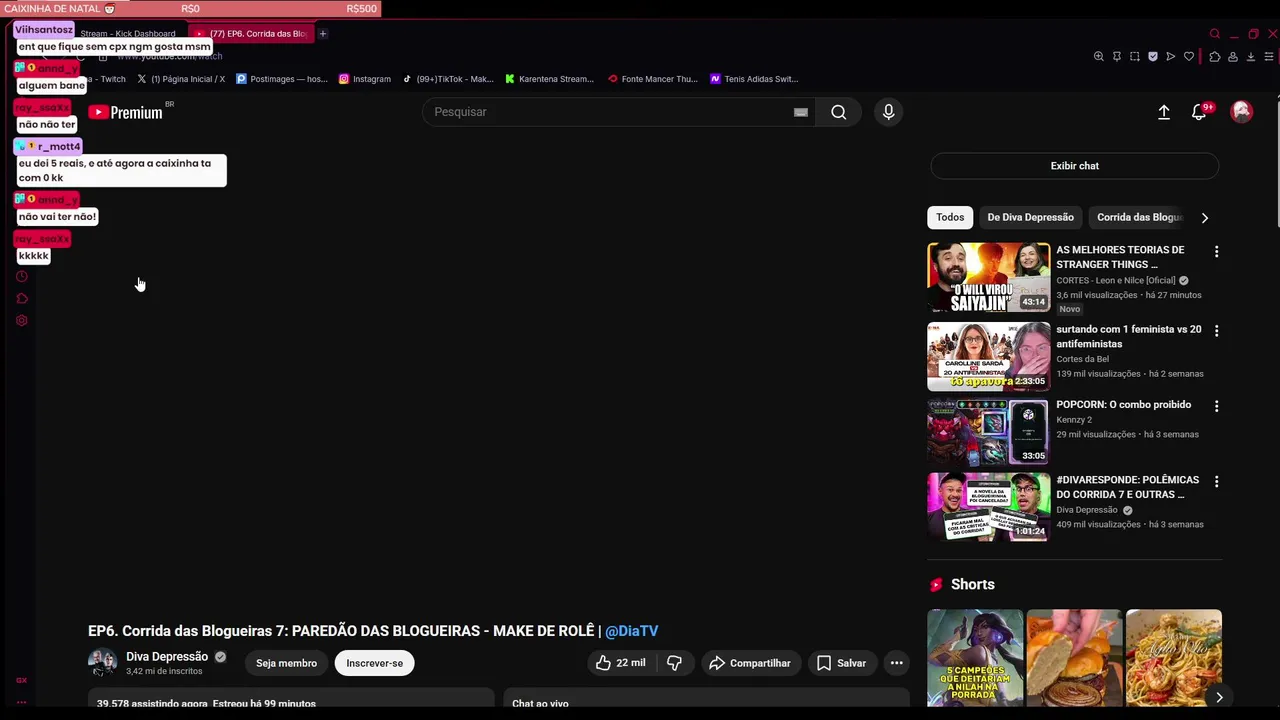The width and height of the screenshot is (1280, 720).
Task: Dislike the video with thumbs-down
Action: (x=674, y=663)
